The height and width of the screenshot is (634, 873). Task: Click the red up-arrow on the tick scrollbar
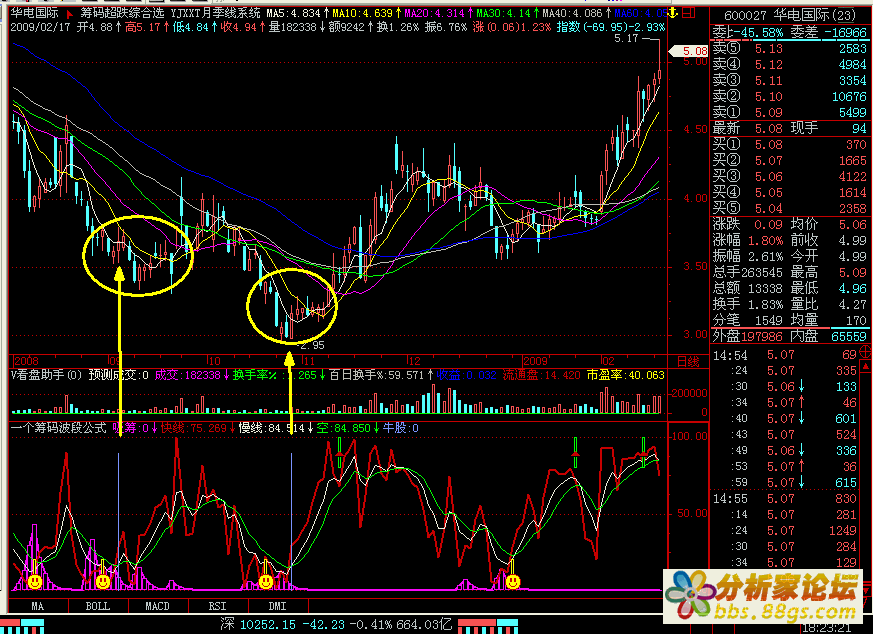866,366
